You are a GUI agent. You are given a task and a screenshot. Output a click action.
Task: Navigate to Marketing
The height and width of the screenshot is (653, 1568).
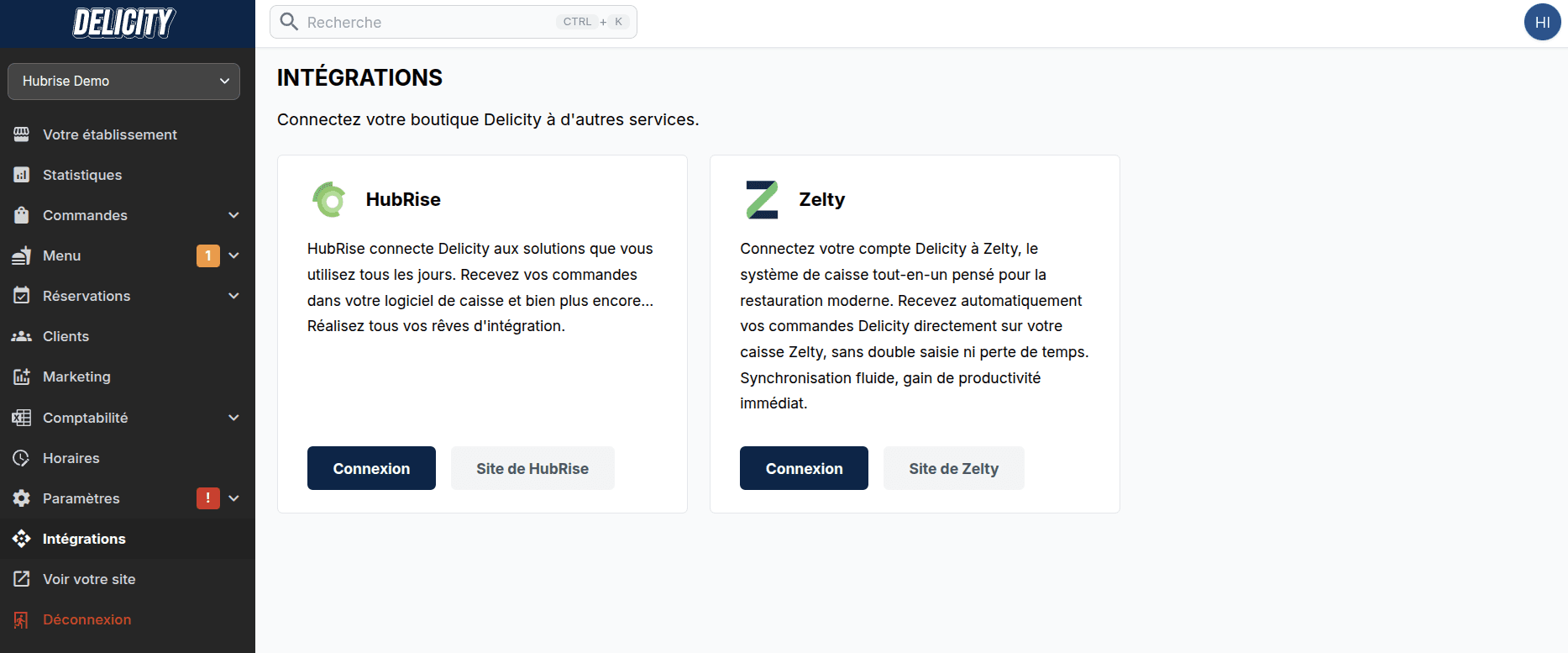click(x=128, y=377)
